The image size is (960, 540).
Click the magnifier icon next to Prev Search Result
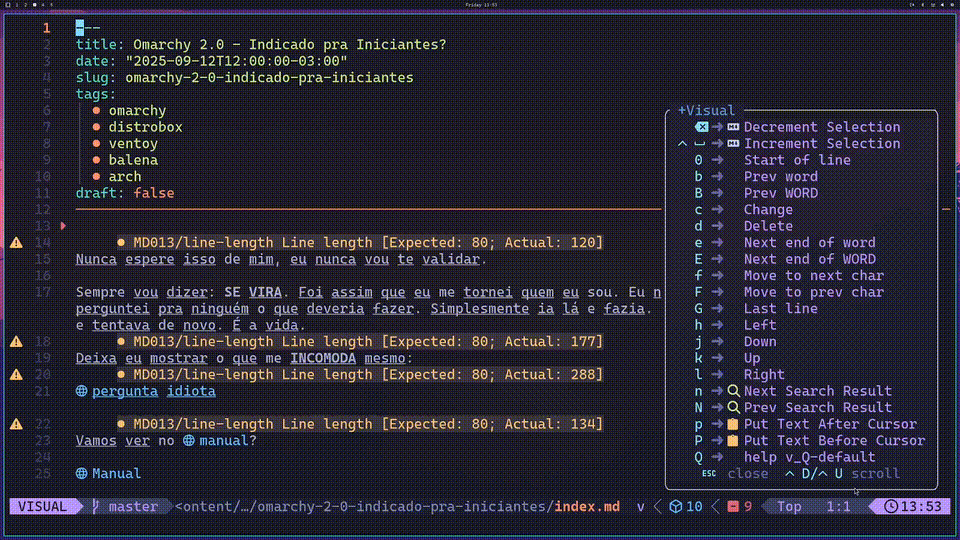pyautogui.click(x=733, y=408)
